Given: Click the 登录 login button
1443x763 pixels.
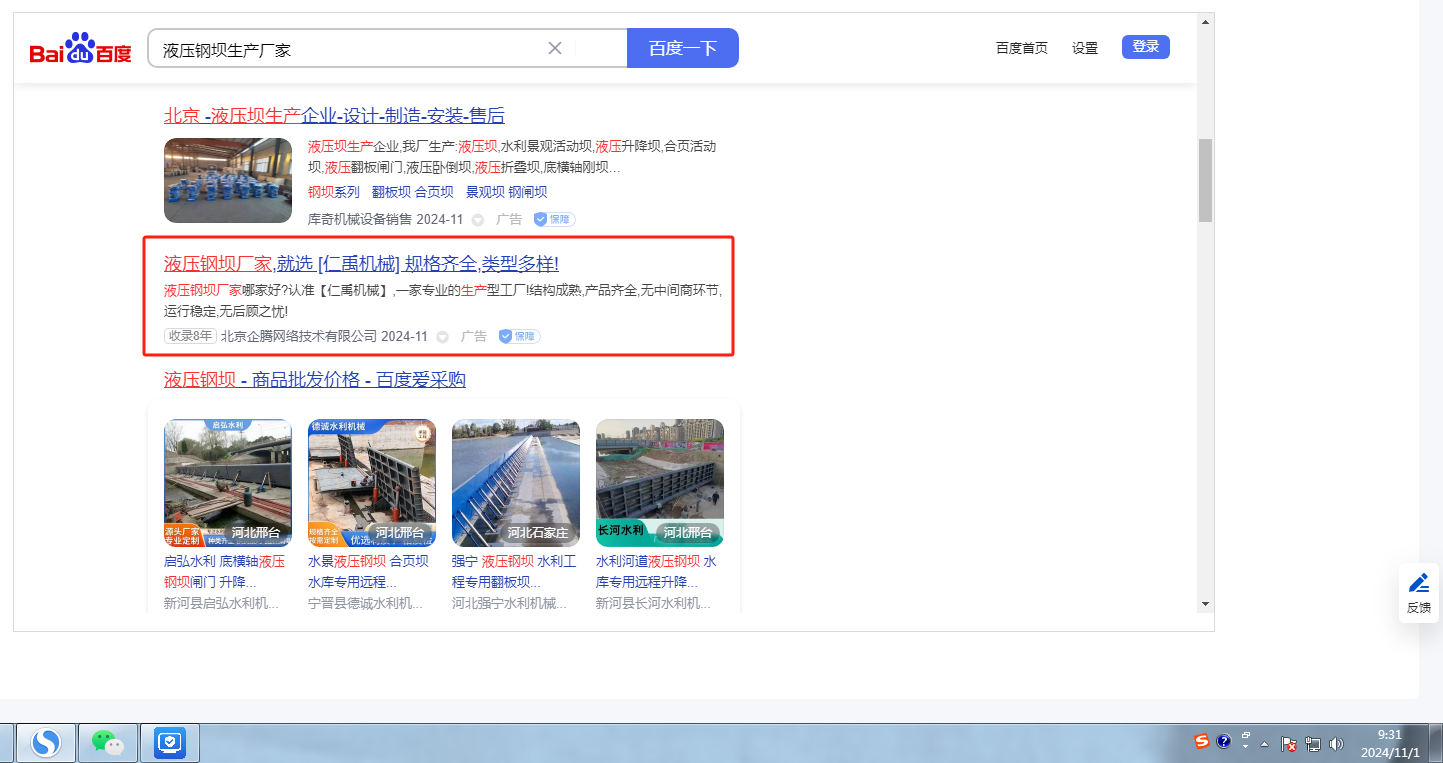Looking at the screenshot, I should coord(1146,47).
